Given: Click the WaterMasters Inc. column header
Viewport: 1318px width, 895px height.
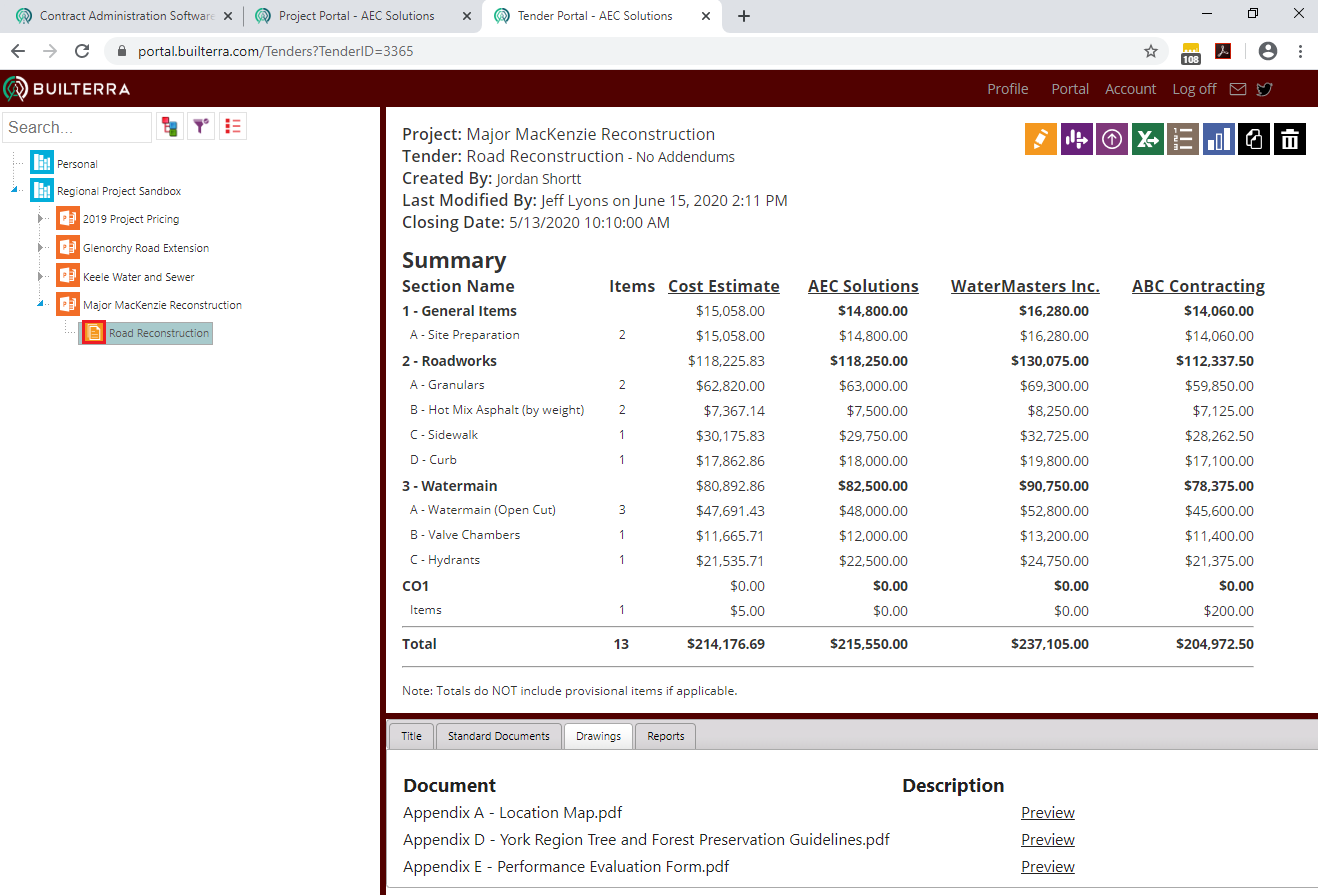Looking at the screenshot, I should pos(1025,286).
